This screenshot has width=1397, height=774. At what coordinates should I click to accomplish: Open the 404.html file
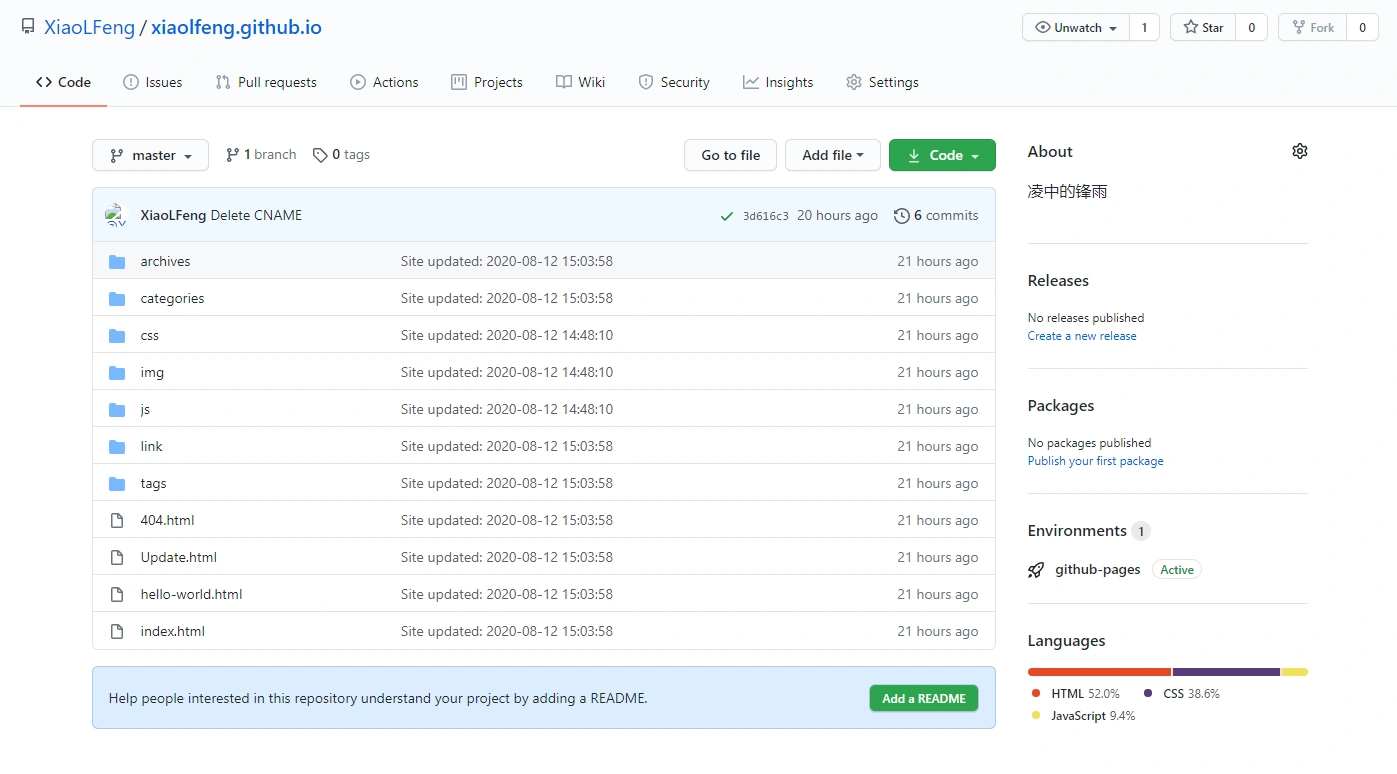point(167,520)
